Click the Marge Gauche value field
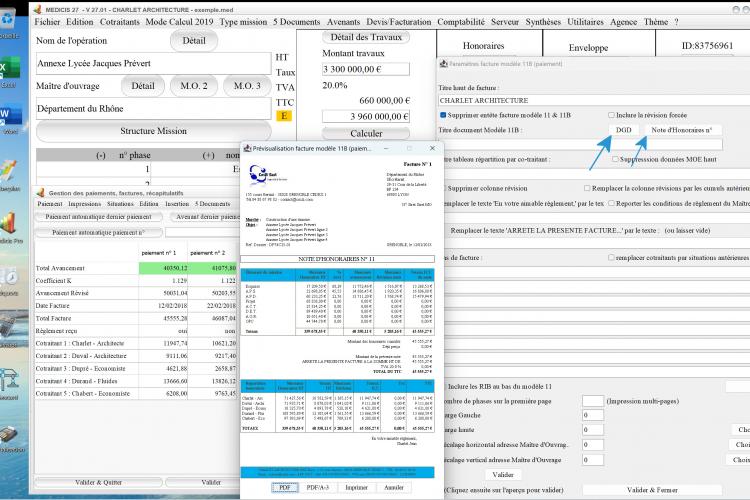750x500 pixels. pos(593,415)
